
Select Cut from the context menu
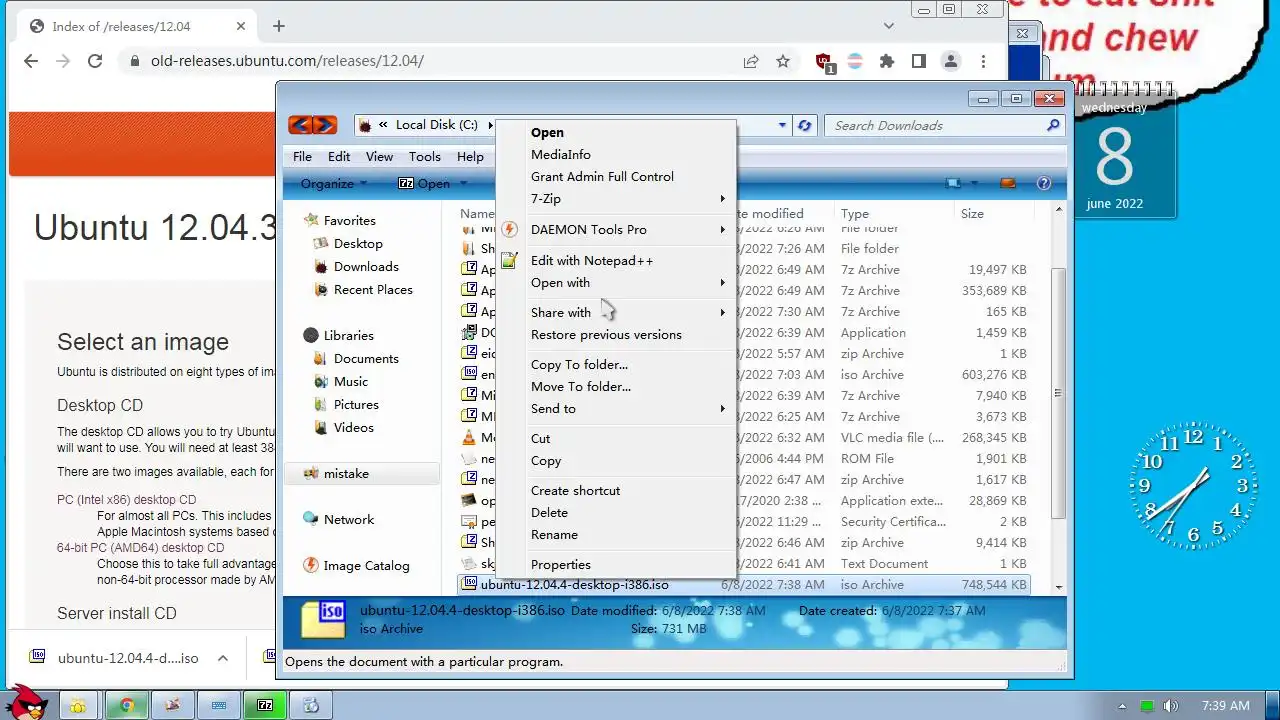(x=540, y=438)
